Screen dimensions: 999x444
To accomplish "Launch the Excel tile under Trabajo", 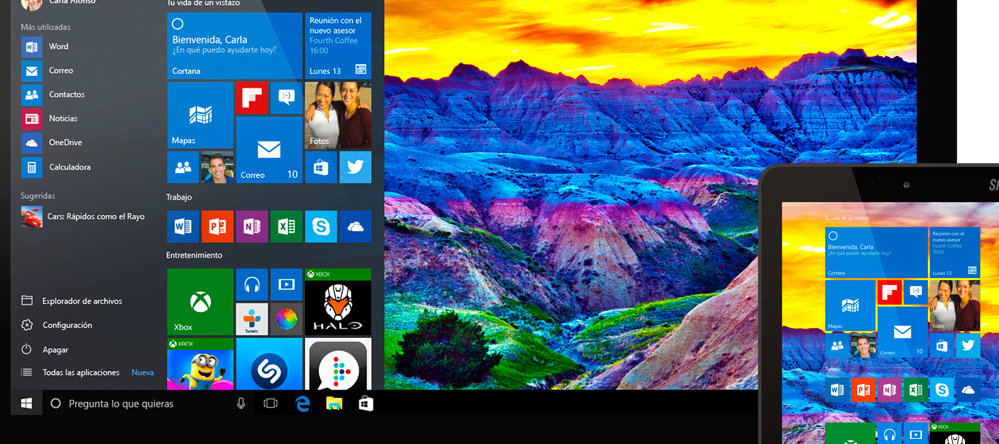I will [286, 226].
